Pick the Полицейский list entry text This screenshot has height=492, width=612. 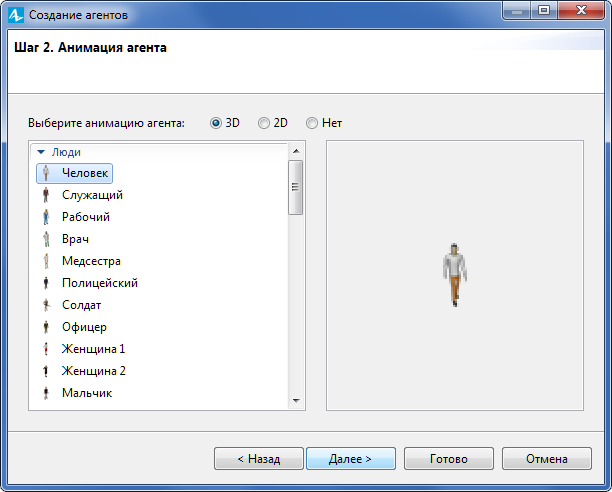click(100, 283)
